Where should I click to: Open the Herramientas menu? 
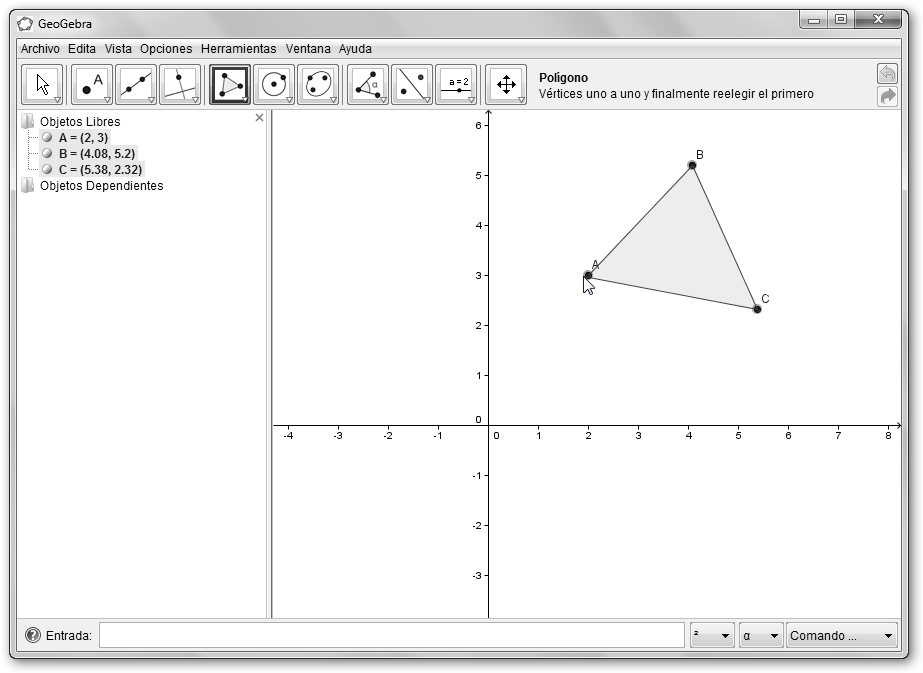tap(238, 48)
